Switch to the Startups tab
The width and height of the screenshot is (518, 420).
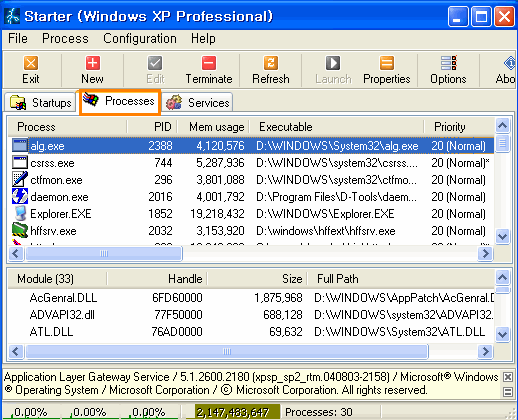(x=41, y=102)
